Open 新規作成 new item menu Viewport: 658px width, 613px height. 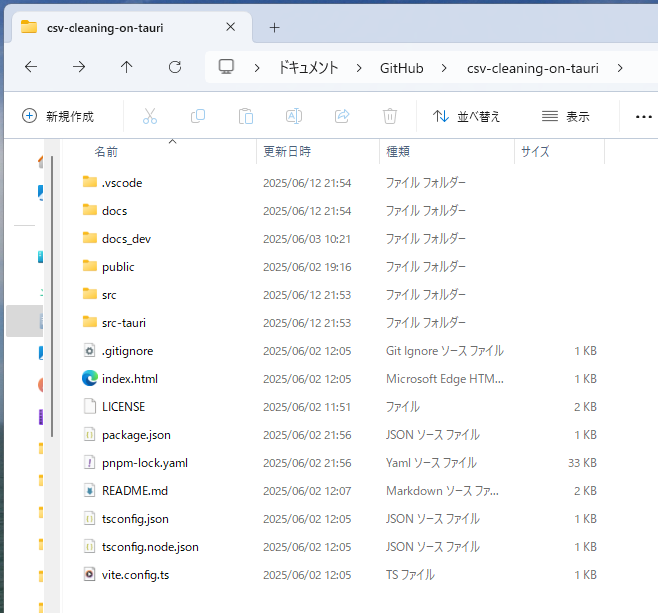(58, 116)
